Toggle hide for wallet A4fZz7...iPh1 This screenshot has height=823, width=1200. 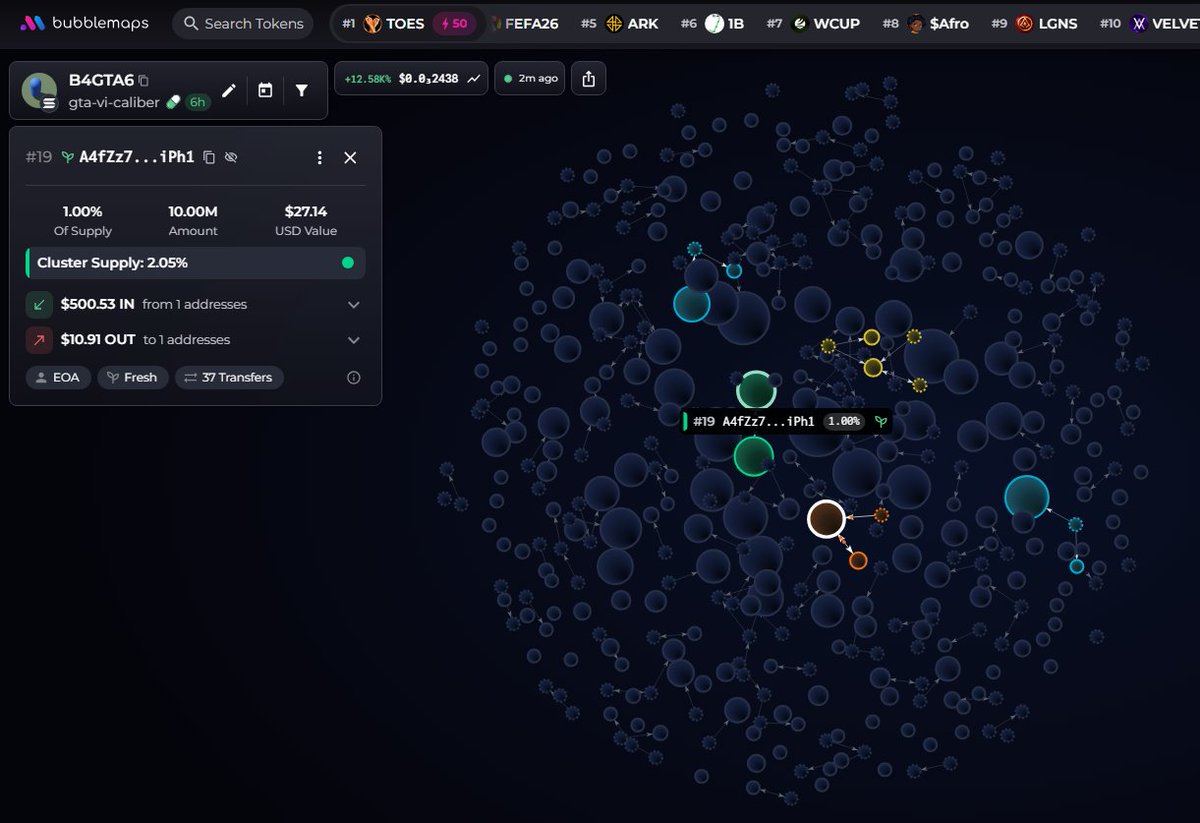point(231,157)
